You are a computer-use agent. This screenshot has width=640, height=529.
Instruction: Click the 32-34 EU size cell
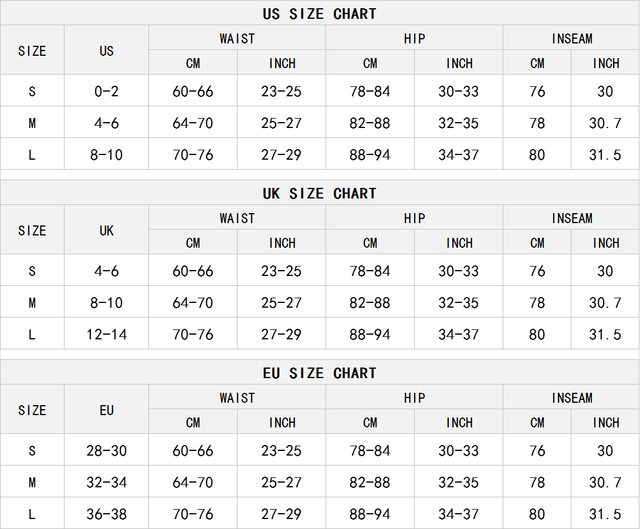click(x=107, y=483)
